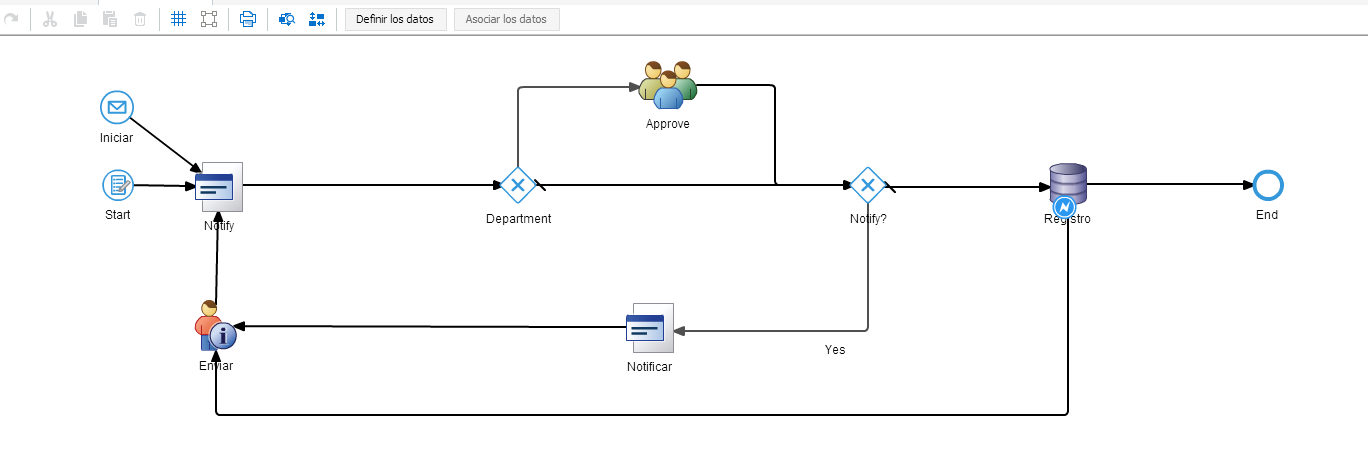Click the align/distribute elements icon

click(317, 19)
